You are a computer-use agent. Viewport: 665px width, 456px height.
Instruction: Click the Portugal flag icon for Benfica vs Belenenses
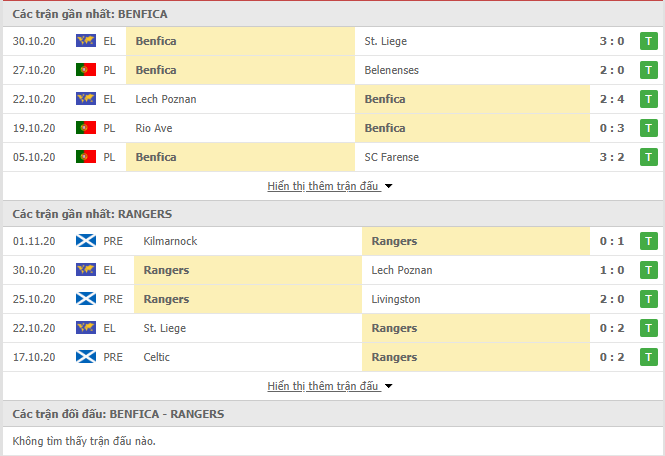coord(86,70)
